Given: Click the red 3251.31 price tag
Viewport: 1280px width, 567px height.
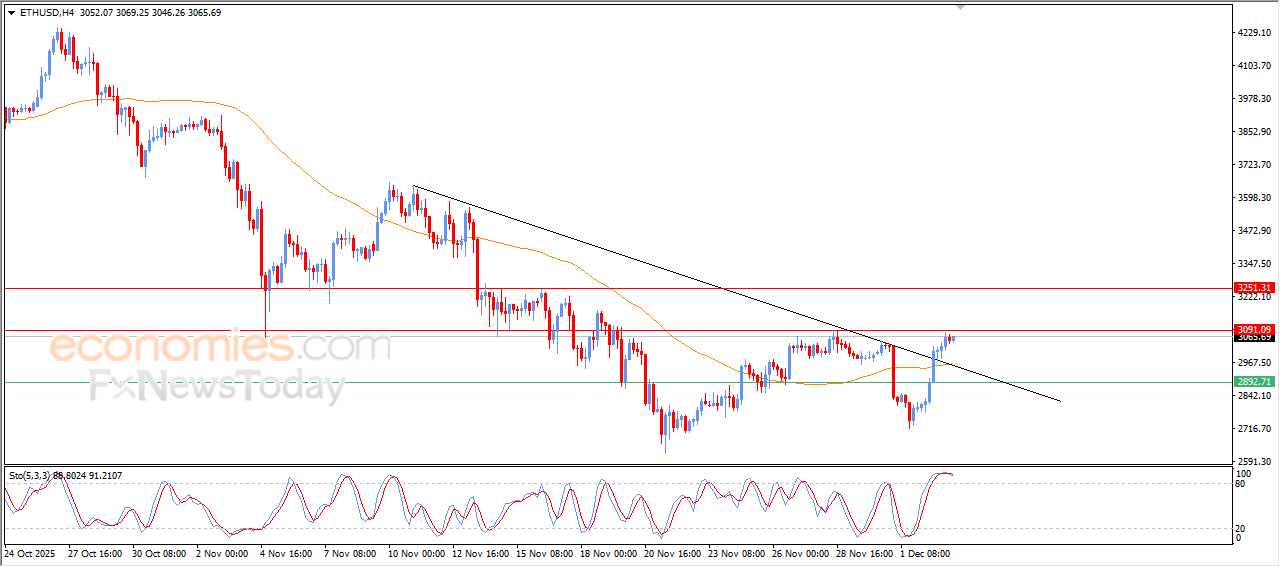Looking at the screenshot, I should point(1253,288).
